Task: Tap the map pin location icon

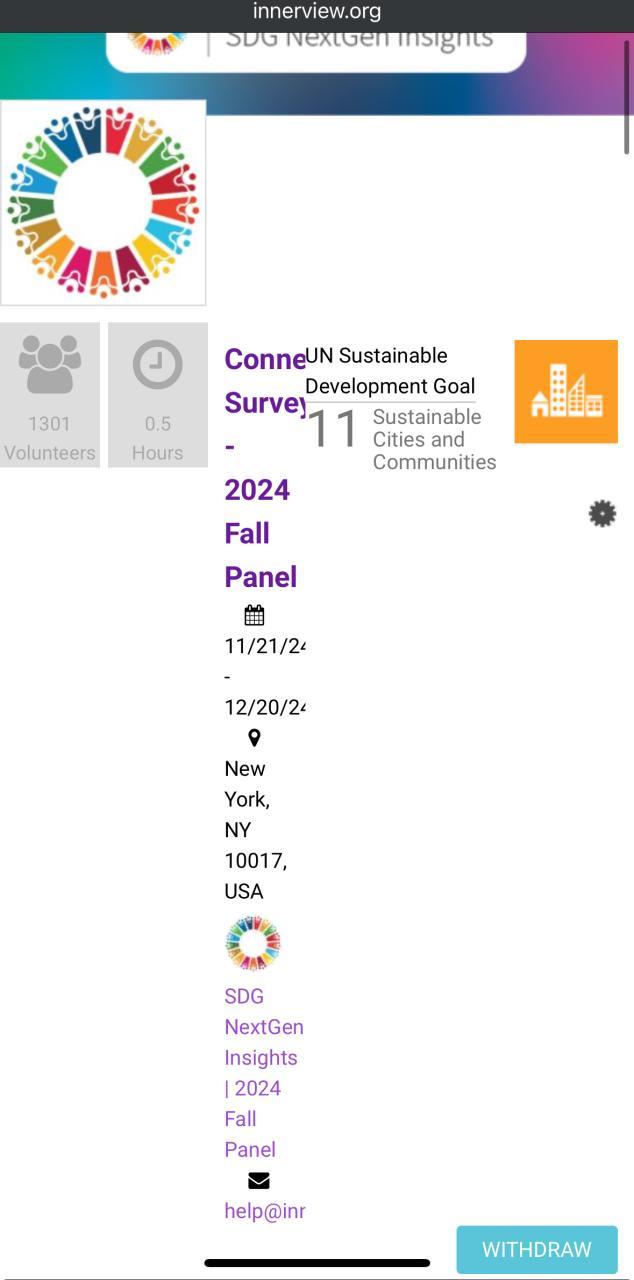Action: pos(254,738)
